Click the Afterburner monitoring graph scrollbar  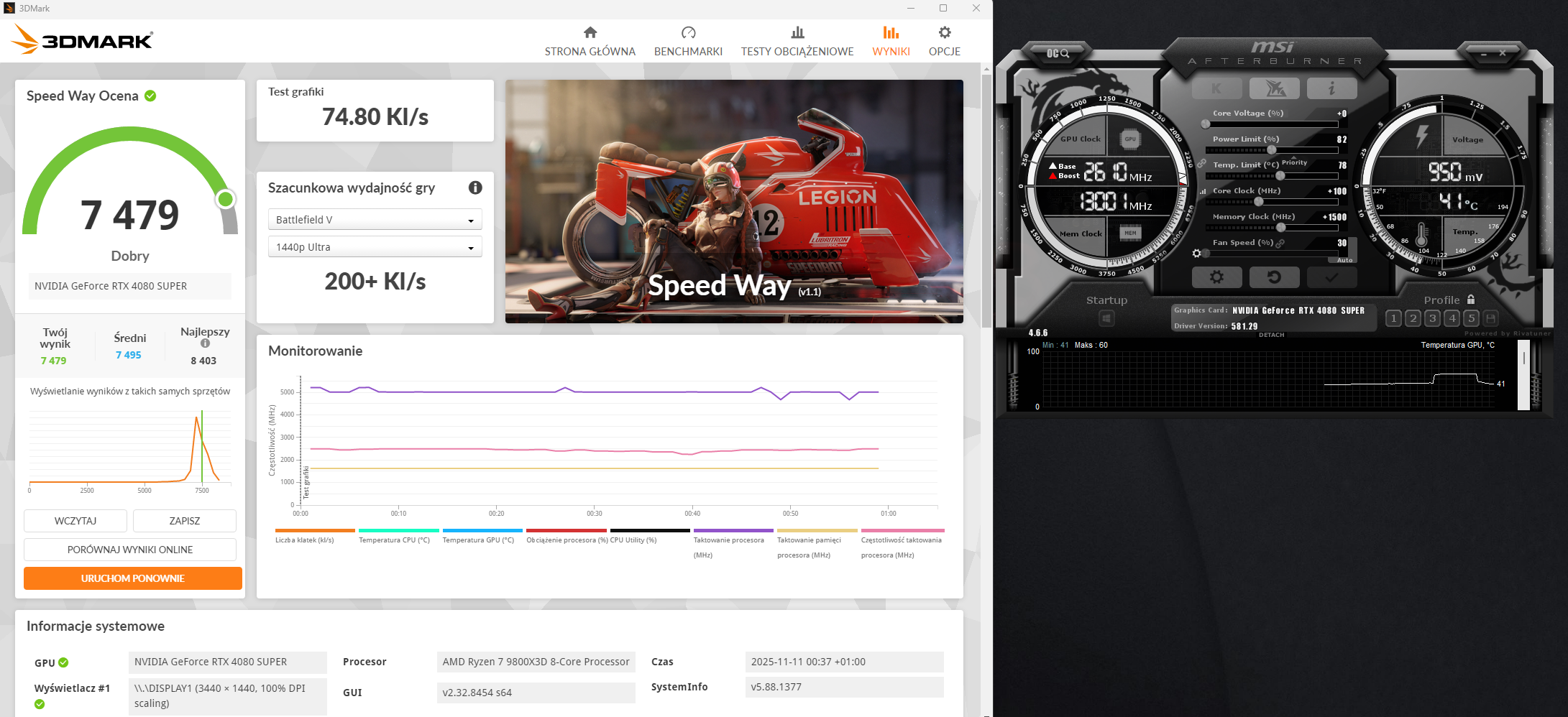pos(1523,374)
